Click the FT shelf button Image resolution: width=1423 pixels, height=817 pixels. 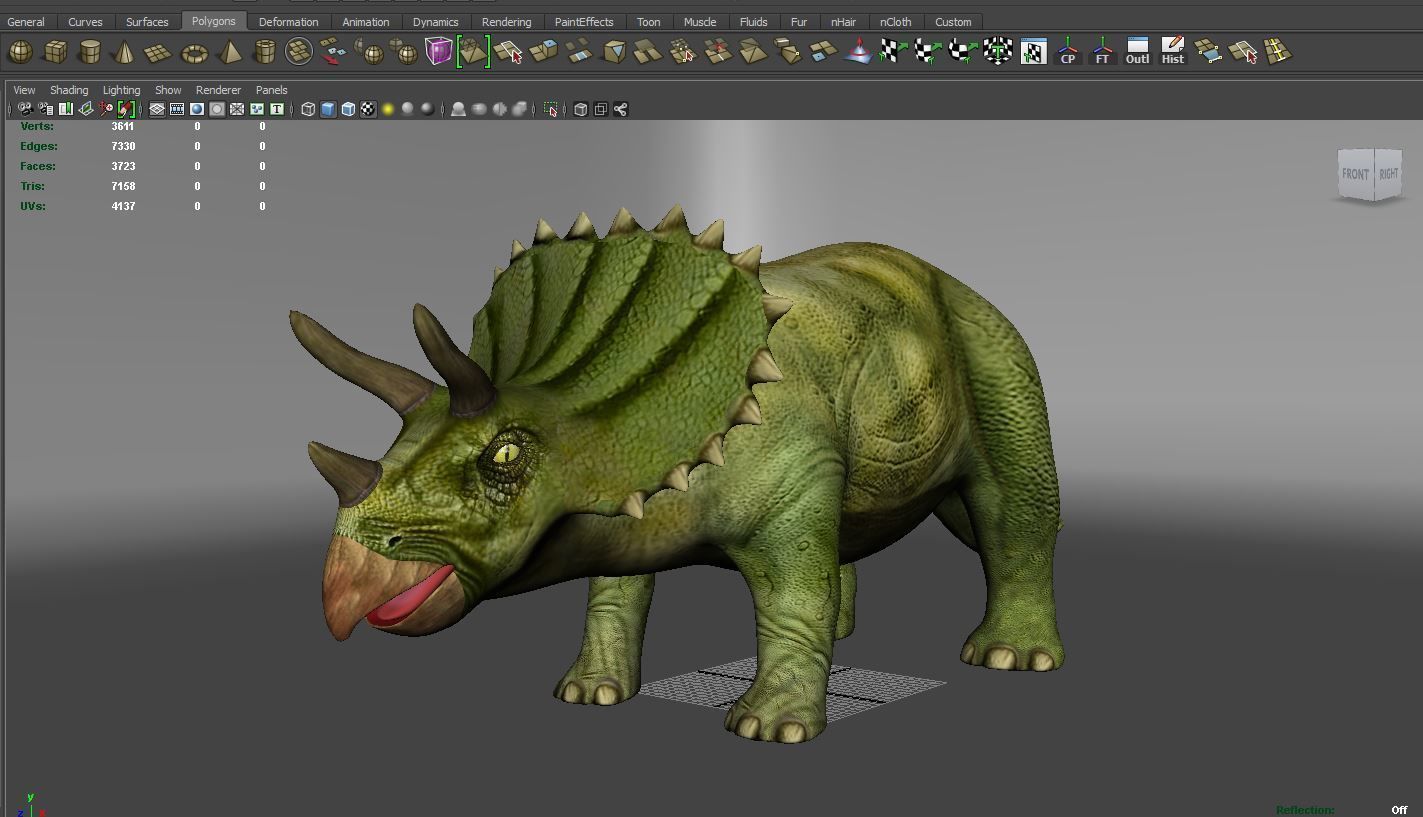[x=1102, y=51]
